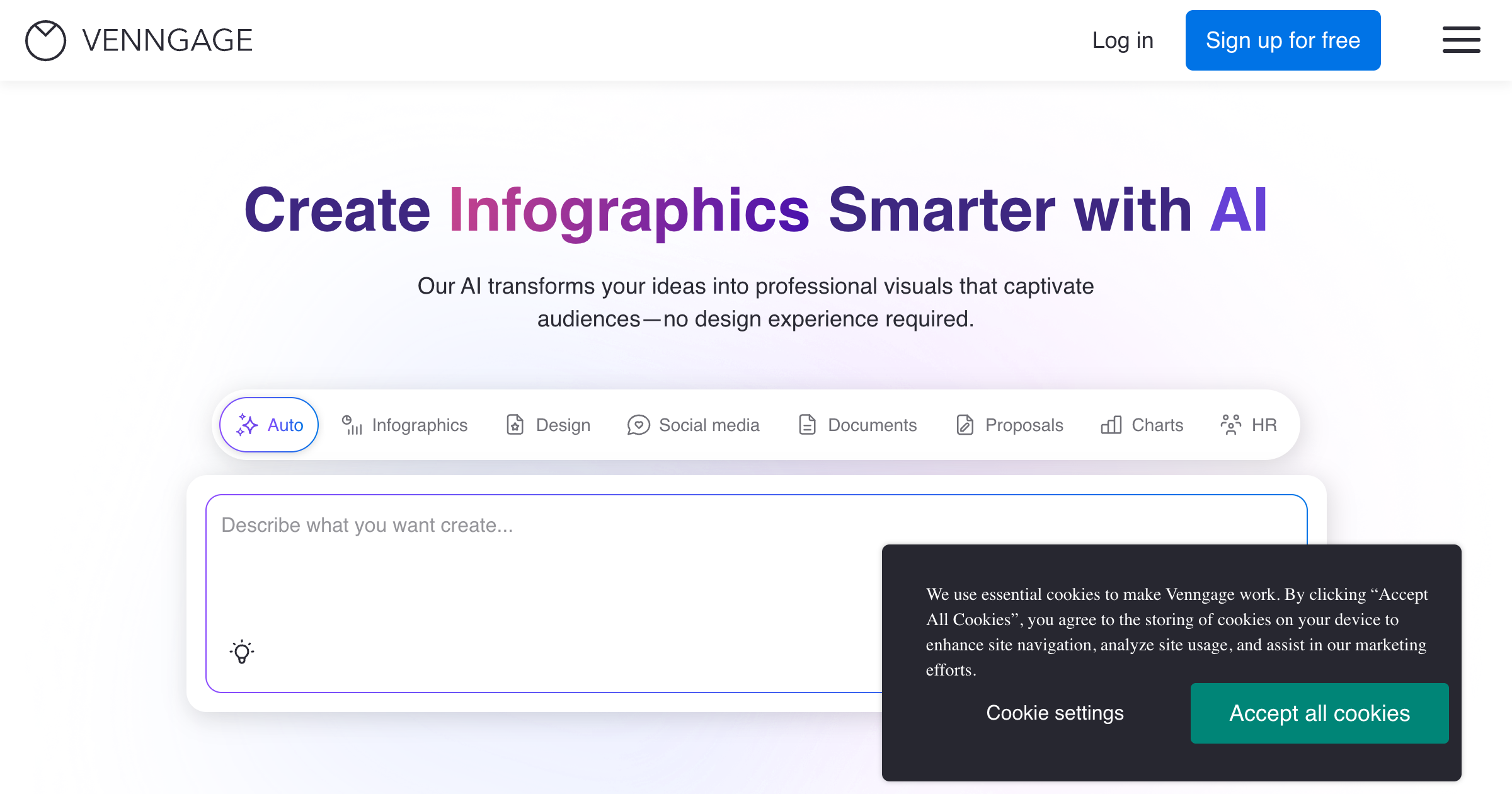Select the Proposals tab
1512x794 pixels.
click(1009, 425)
